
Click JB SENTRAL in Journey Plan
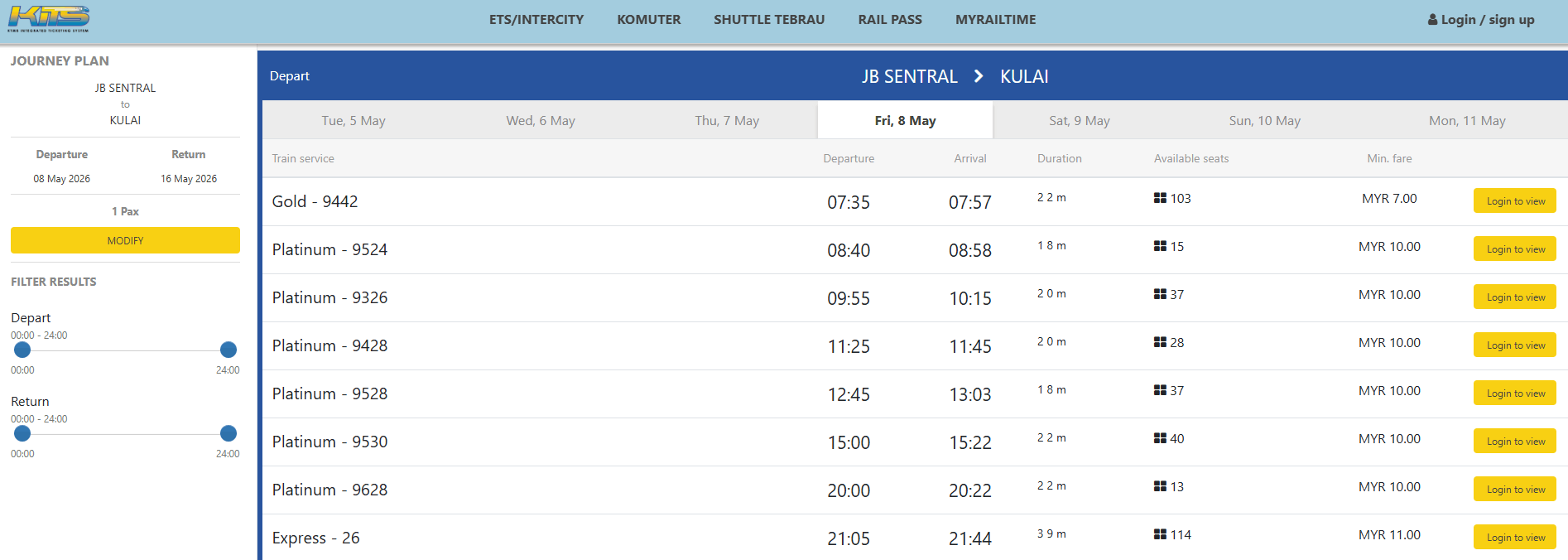[125, 88]
